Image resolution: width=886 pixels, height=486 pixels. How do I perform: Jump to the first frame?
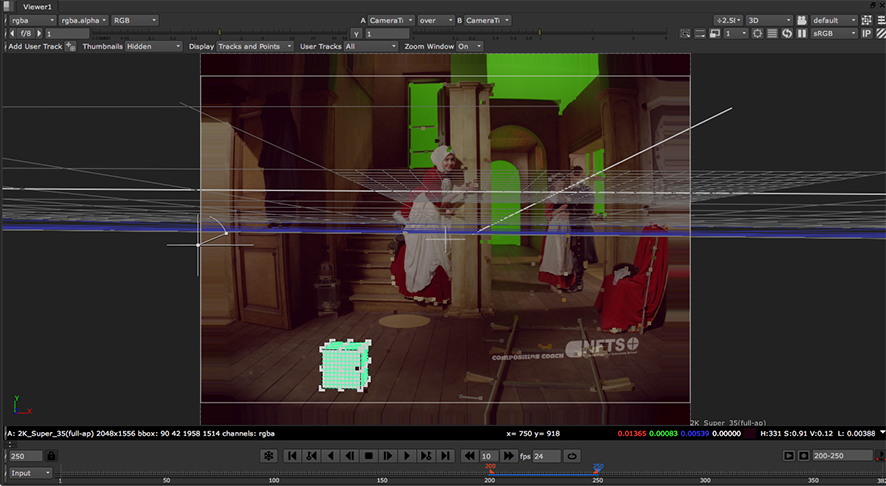[292, 456]
